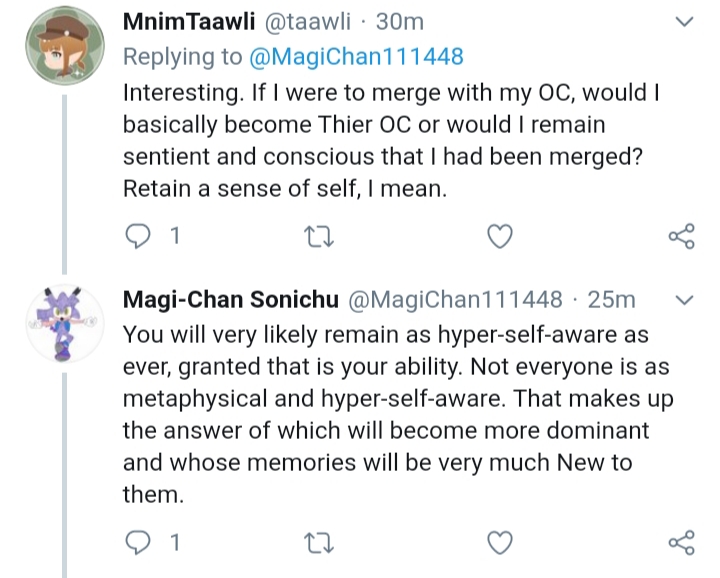720x578 pixels.
Task: Share Magi-Chan Sonichu's tweet
Action: pos(682,543)
